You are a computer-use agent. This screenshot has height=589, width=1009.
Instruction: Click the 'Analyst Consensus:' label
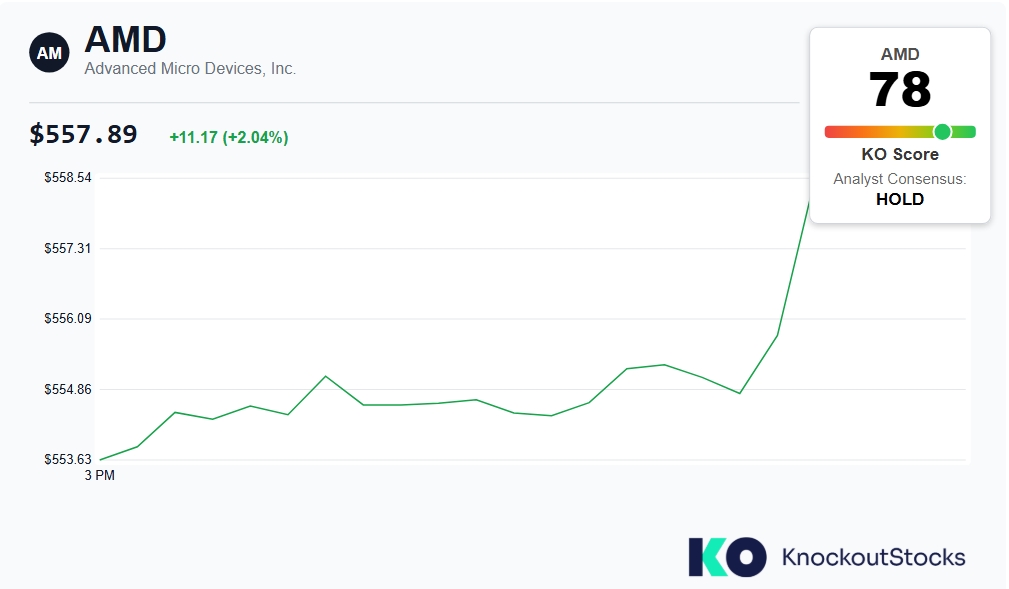900,179
